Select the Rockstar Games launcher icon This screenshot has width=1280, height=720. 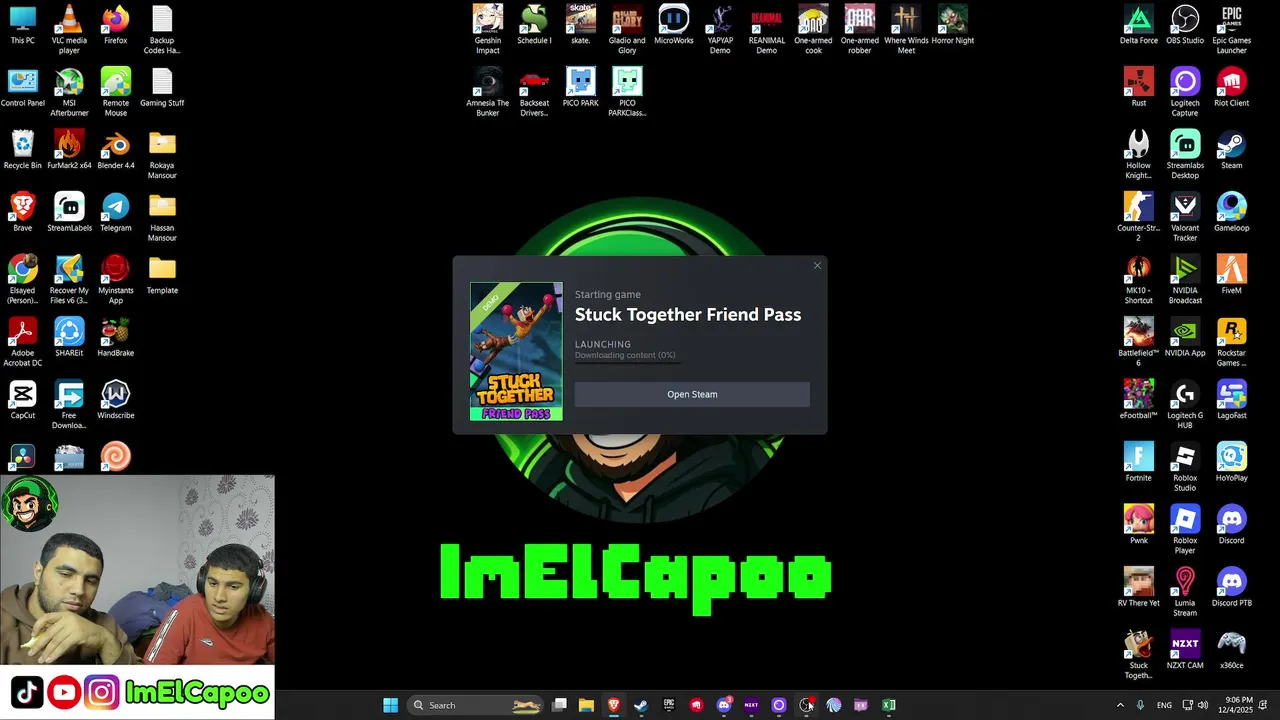click(x=1232, y=342)
